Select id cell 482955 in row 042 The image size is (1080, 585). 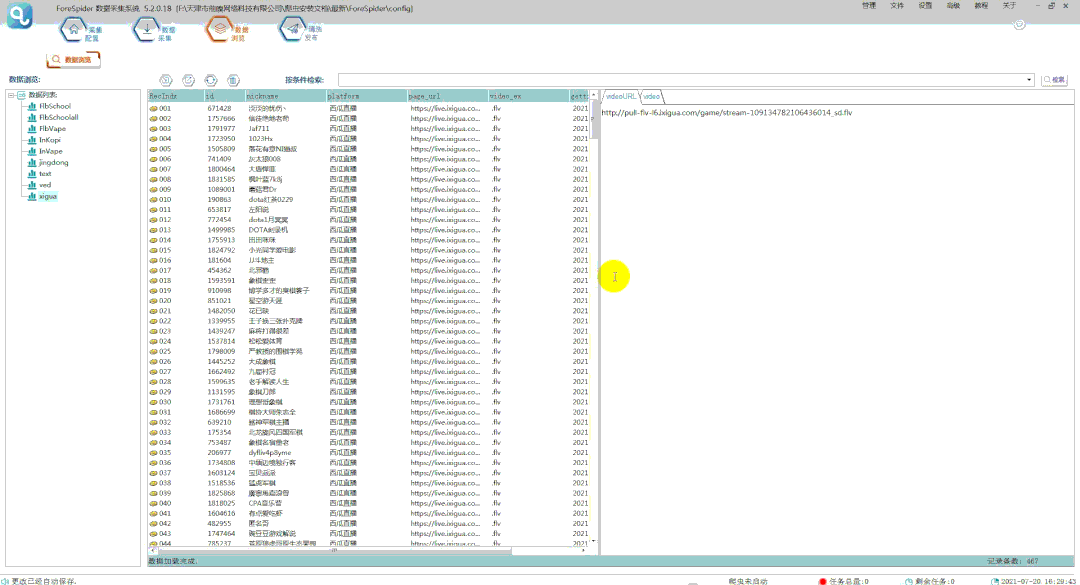click(x=220, y=524)
